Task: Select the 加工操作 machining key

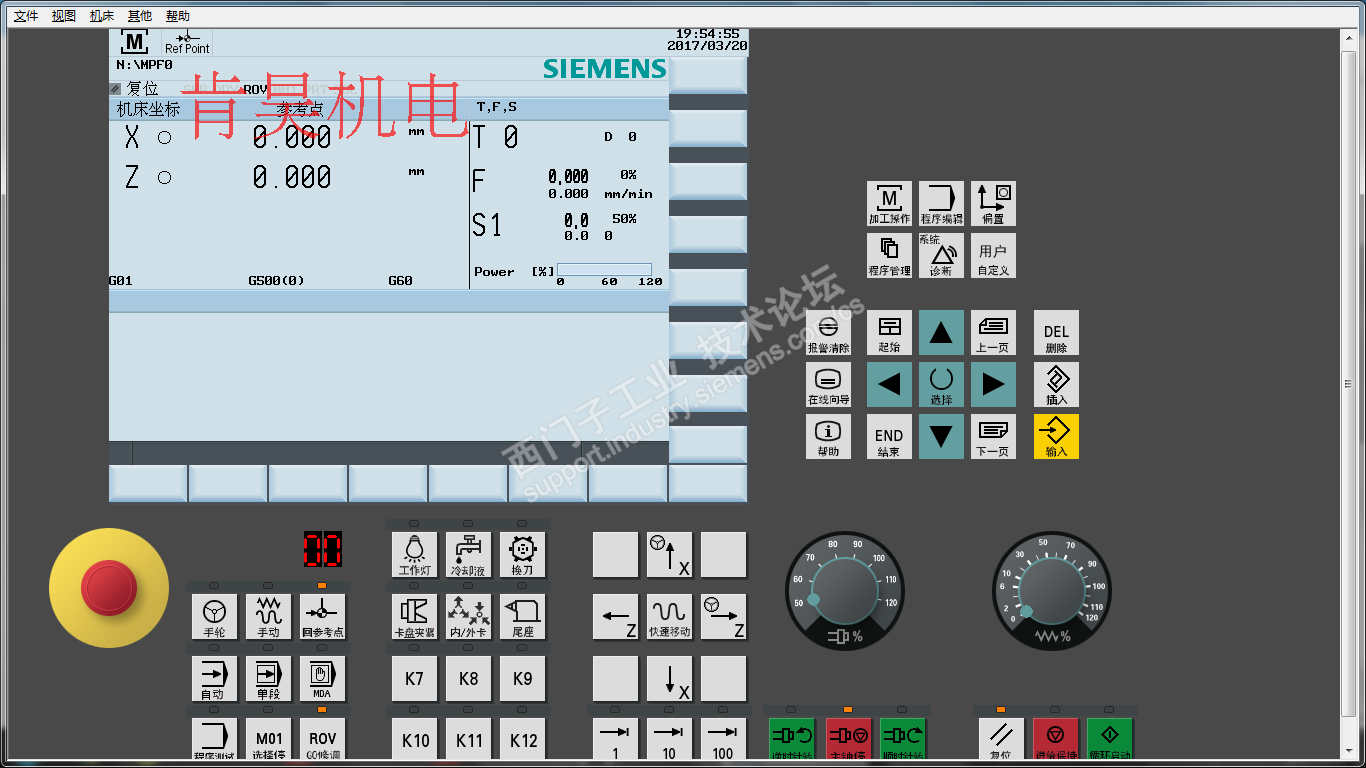Action: [889, 204]
